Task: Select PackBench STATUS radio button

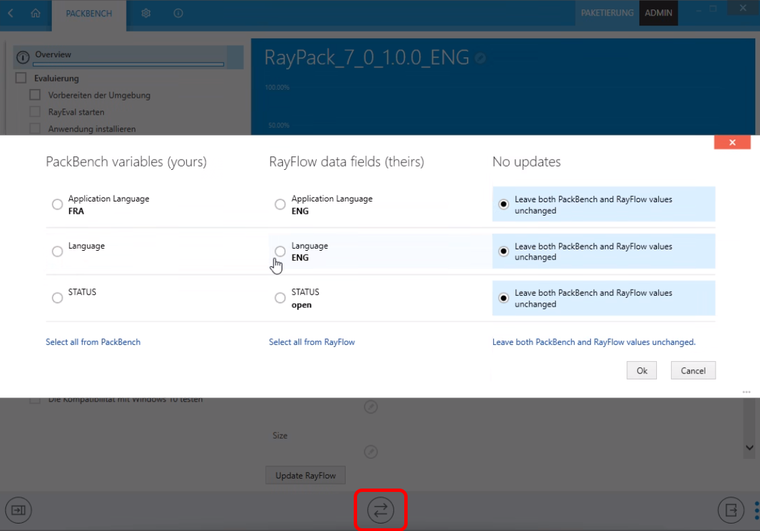Action: [x=57, y=297]
